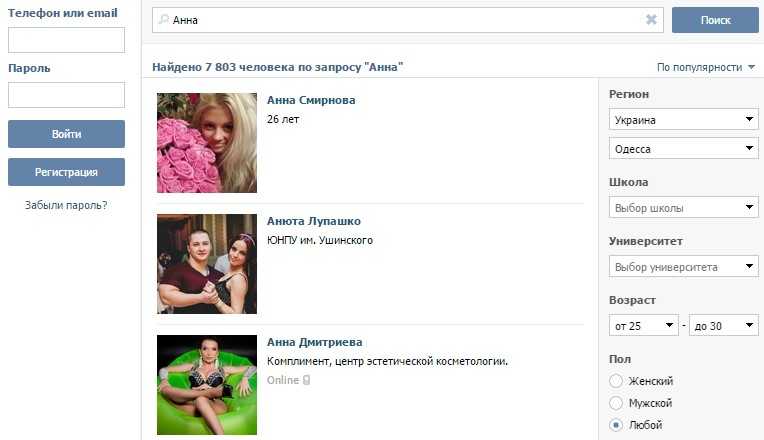This screenshot has width=764, height=440.
Task: Click the mobile icon next to Online
Action: pos(306,380)
